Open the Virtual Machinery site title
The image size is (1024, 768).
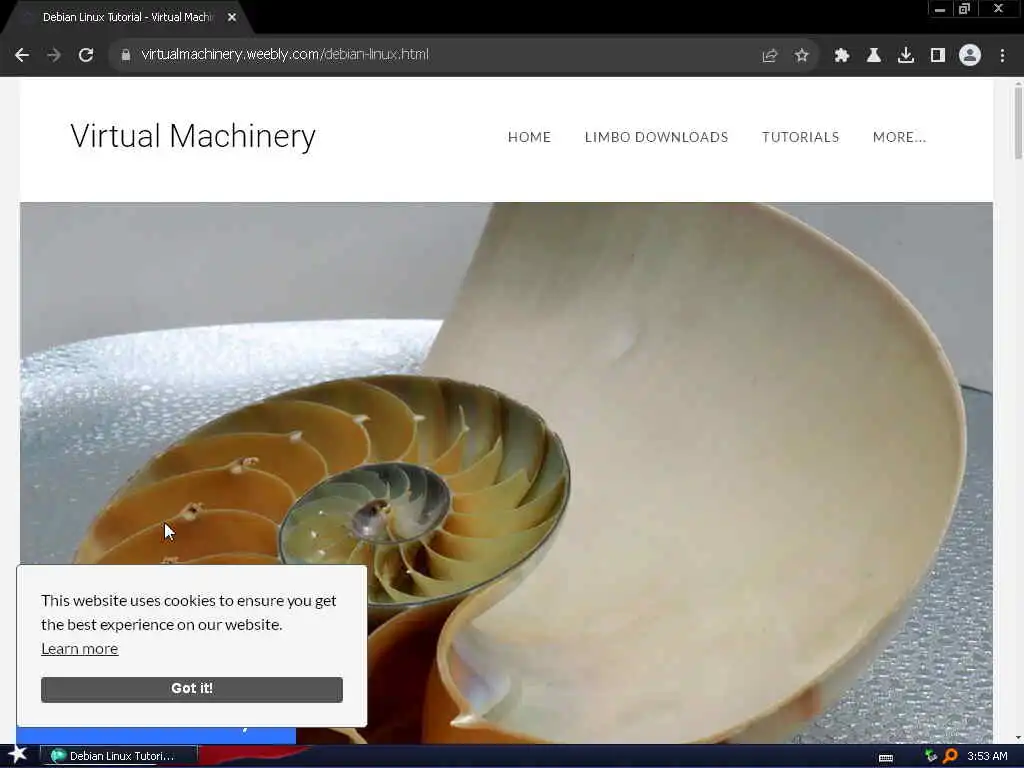(193, 136)
